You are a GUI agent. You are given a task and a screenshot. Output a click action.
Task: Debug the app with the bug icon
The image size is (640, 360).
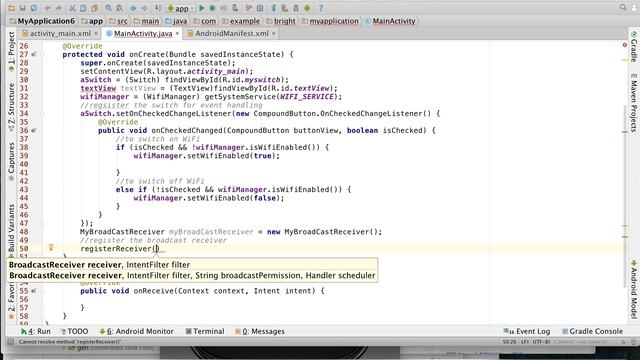212,8
